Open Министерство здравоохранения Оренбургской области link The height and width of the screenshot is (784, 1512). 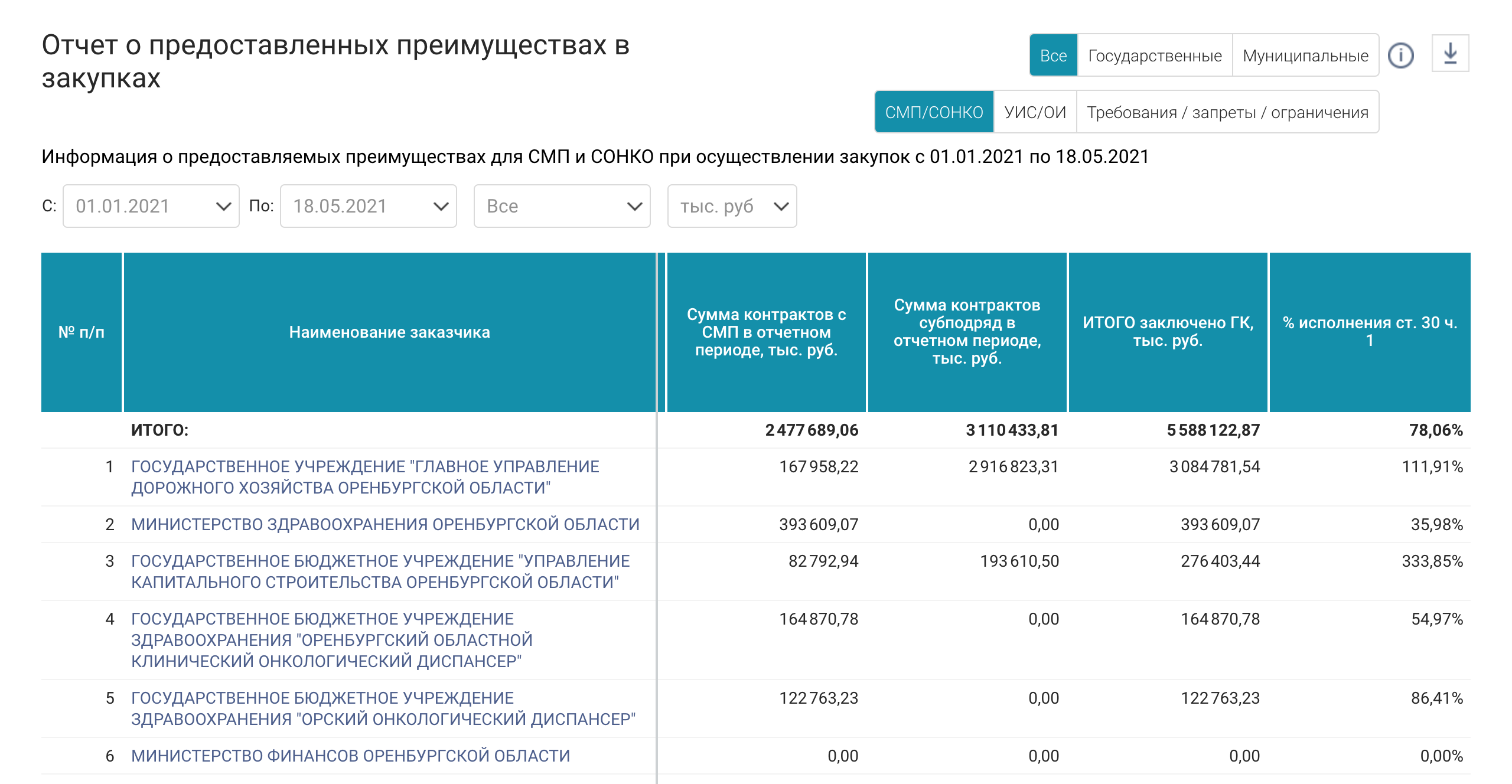coord(385,524)
